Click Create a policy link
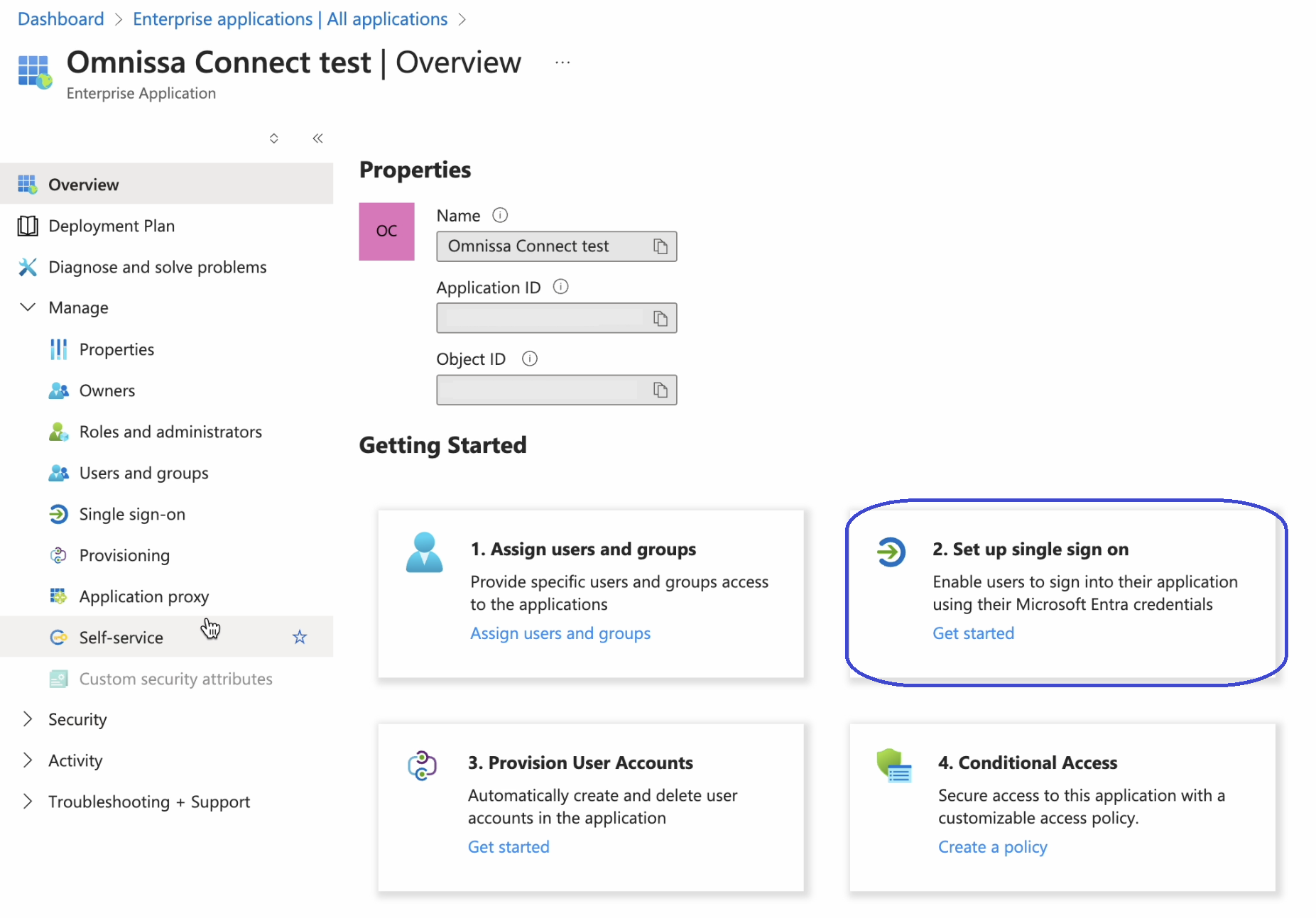This screenshot has height=918, width=1316. click(x=993, y=847)
